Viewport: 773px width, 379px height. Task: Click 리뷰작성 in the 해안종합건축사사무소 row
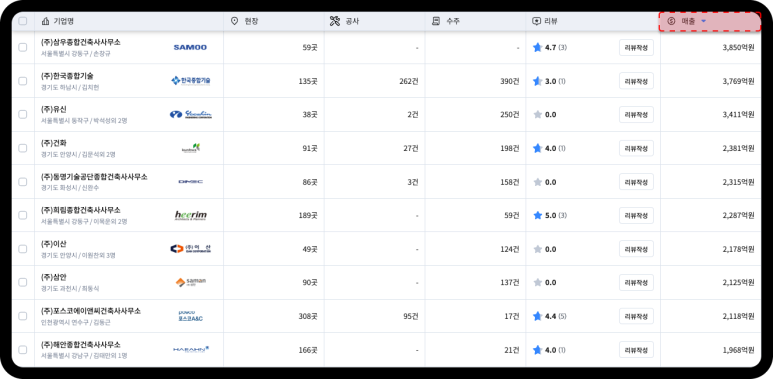click(x=636, y=350)
